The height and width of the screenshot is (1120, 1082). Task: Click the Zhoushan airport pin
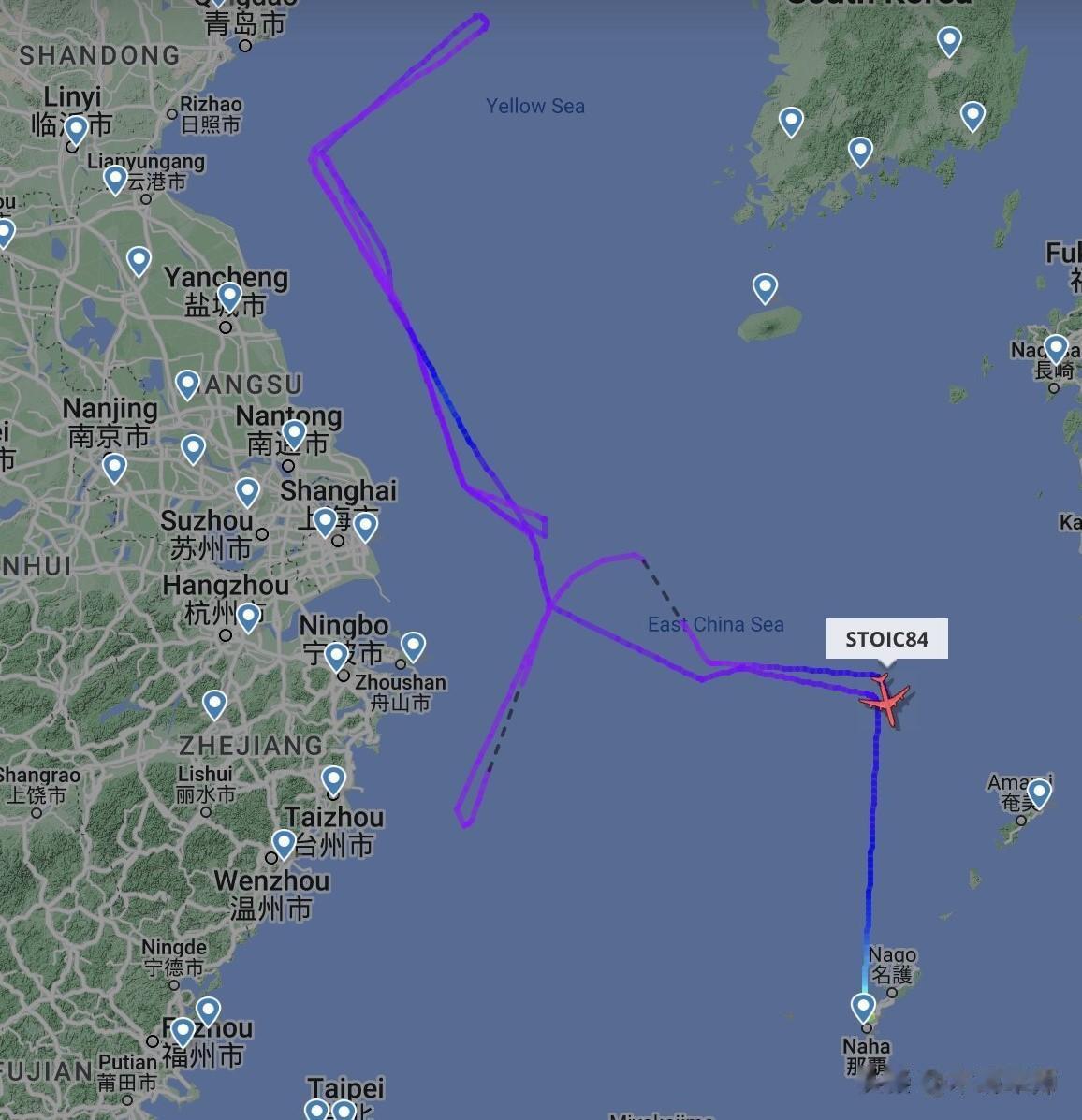[413, 647]
